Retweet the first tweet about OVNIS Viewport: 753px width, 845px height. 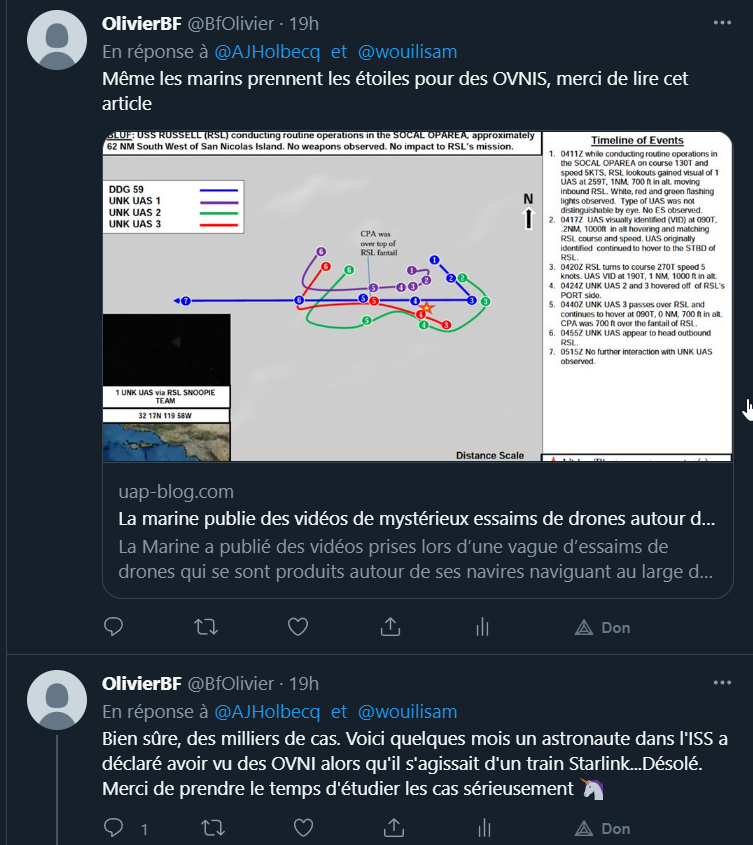point(206,627)
